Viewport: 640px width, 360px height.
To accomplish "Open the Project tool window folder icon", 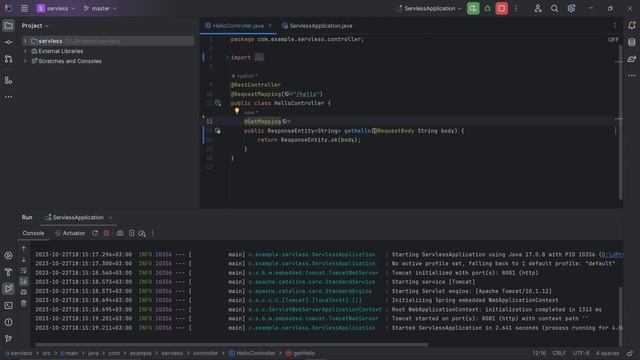I will [8, 26].
